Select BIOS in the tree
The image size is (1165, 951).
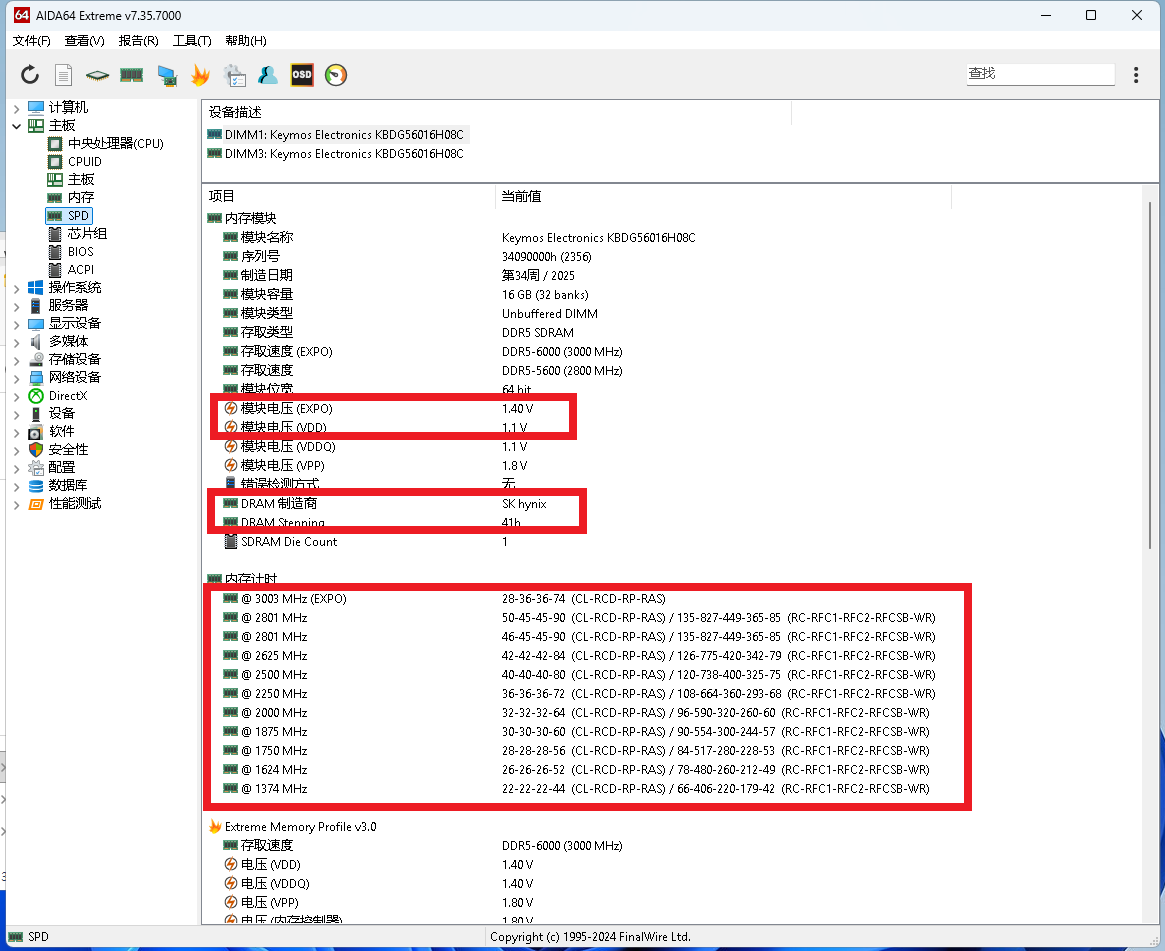click(x=80, y=251)
